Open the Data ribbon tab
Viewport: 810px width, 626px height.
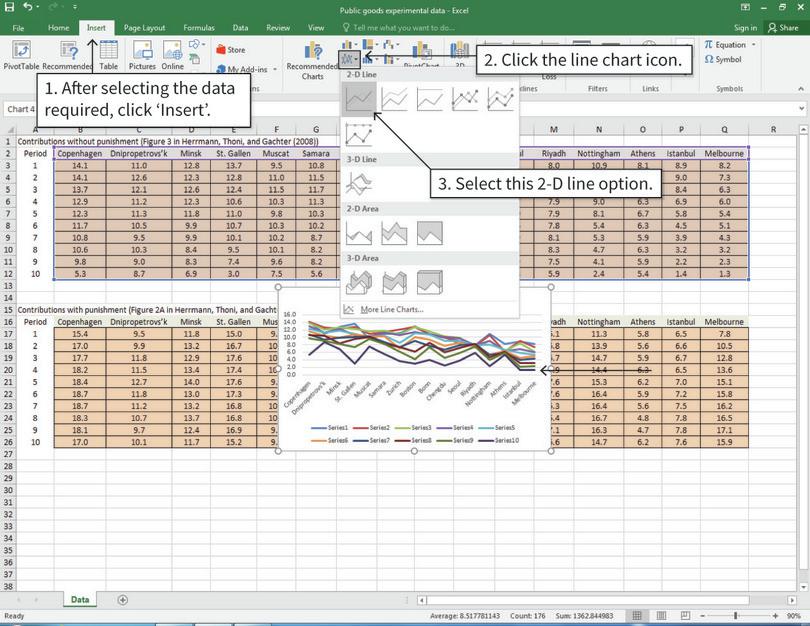pyautogui.click(x=240, y=28)
